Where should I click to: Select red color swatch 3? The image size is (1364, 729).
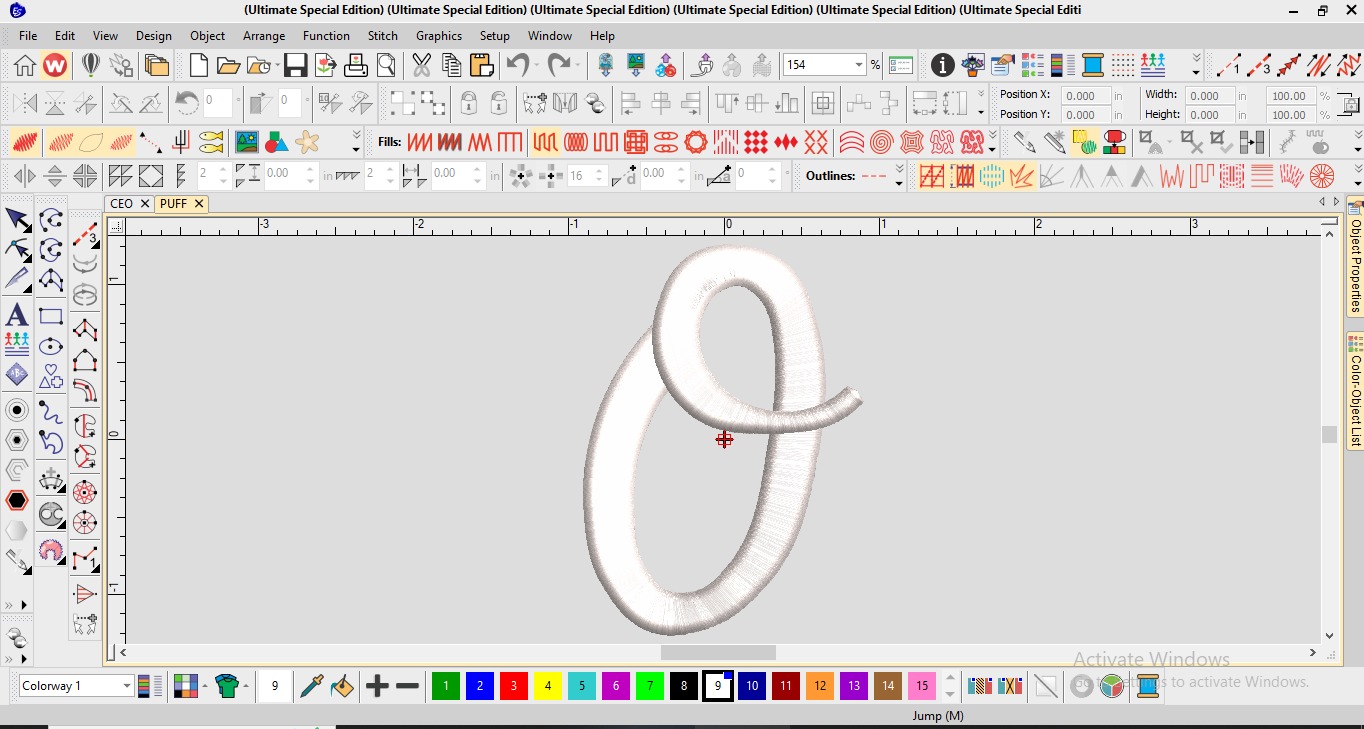coord(514,686)
